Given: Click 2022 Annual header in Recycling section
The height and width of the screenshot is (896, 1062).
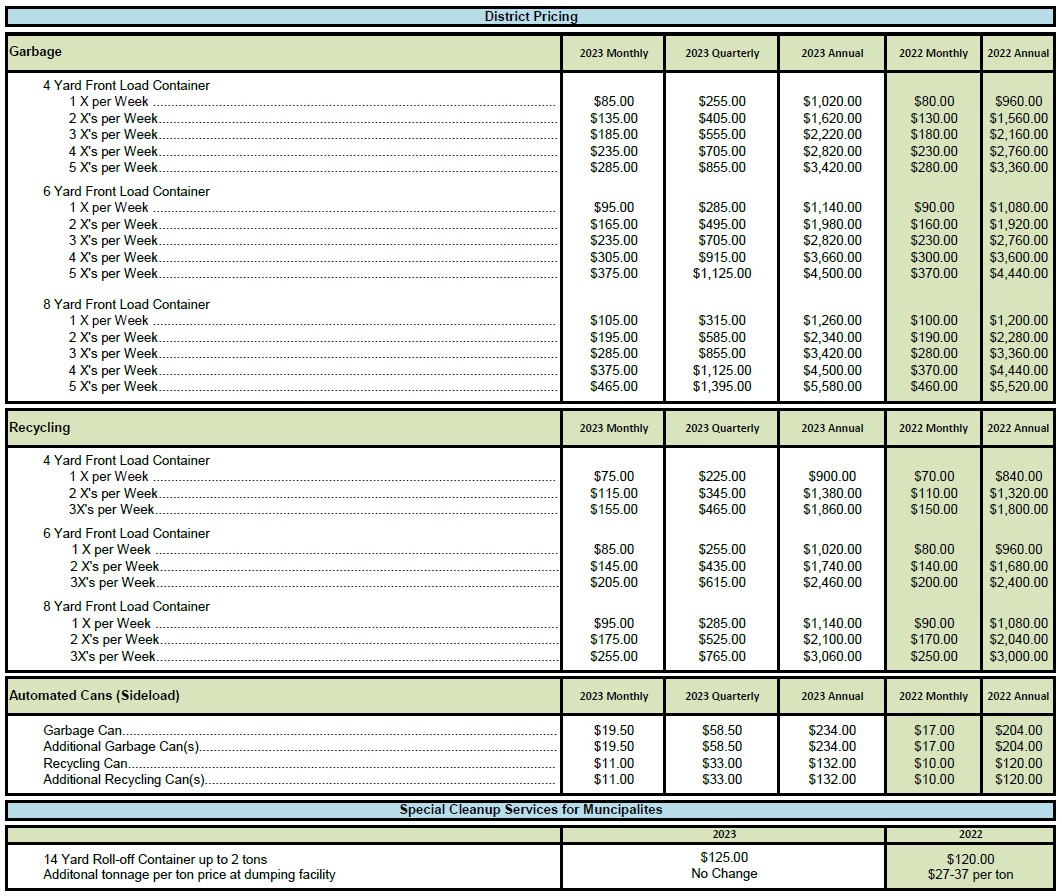Looking at the screenshot, I should (1018, 428).
